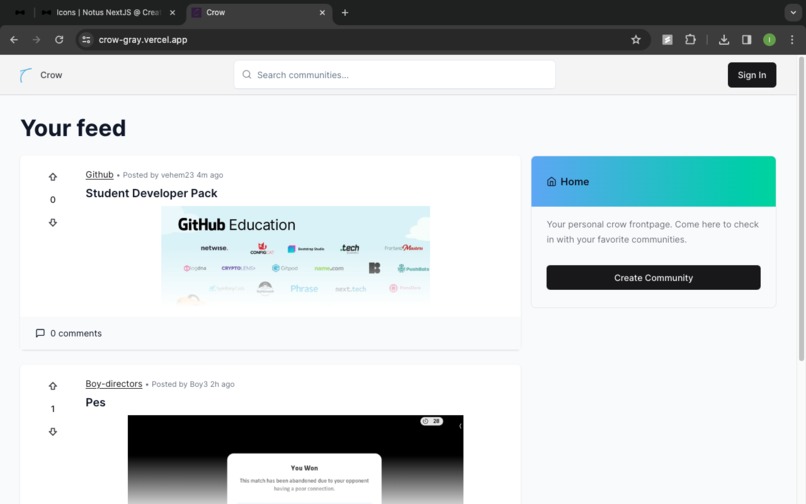Focus the Search communities field
The height and width of the screenshot is (504, 806).
pyautogui.click(x=394, y=75)
